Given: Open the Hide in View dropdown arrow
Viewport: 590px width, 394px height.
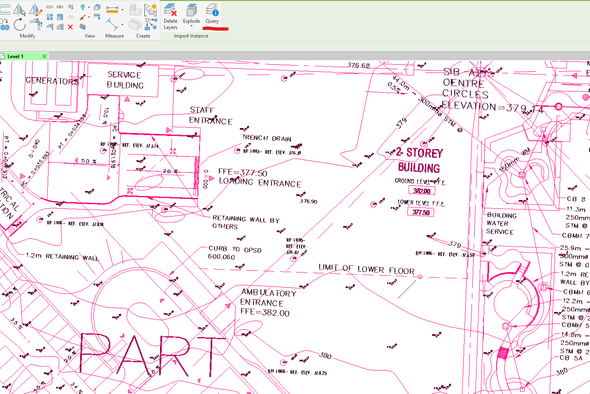Looking at the screenshot, I should [x=89, y=8].
